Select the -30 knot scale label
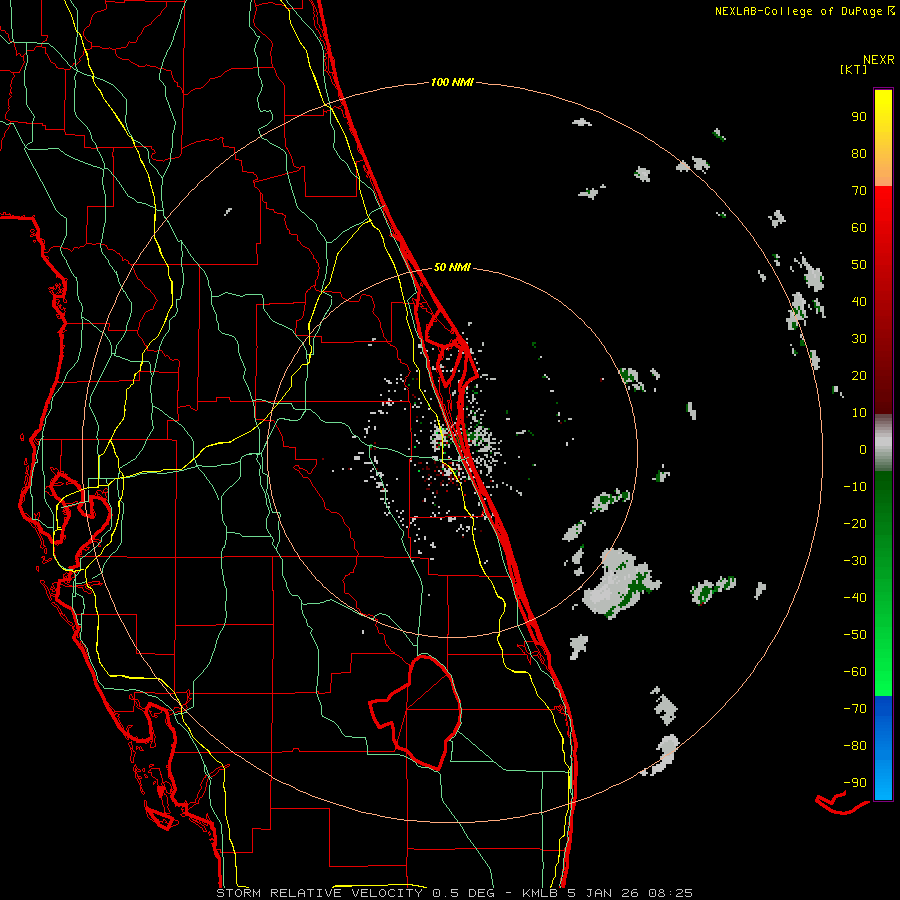The height and width of the screenshot is (900, 900). (855, 561)
